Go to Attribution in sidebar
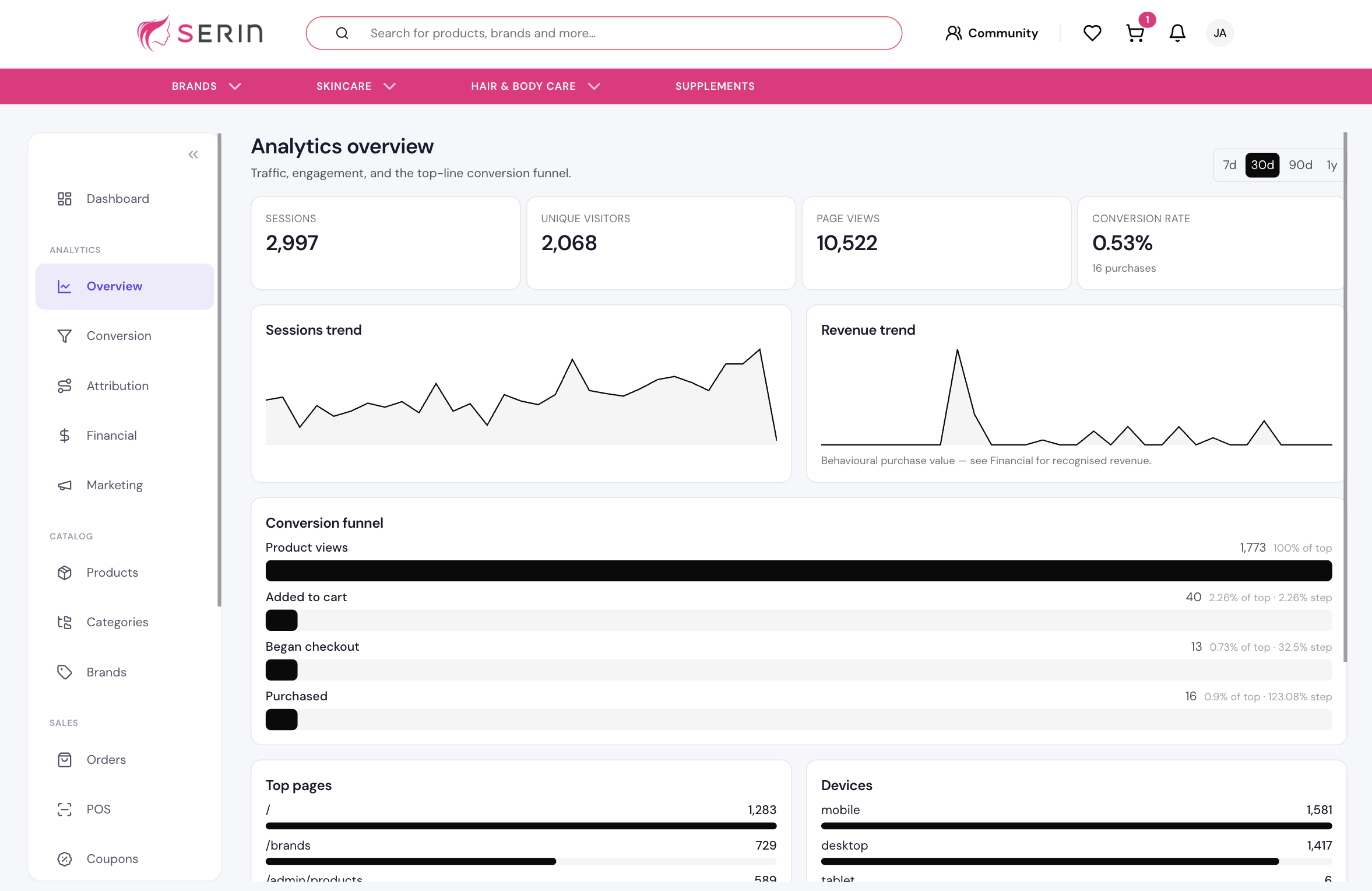 (125, 386)
